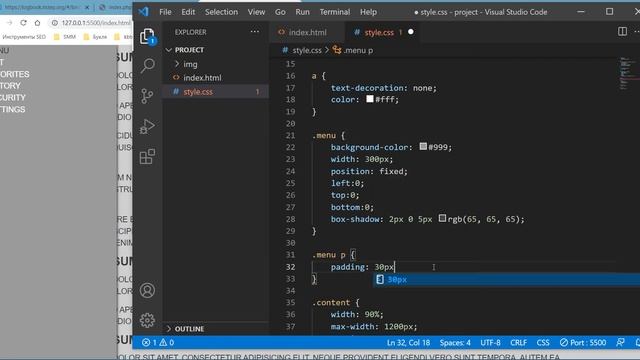Click the EXPLORER panel title
640x360 pixels.
pos(191,32)
